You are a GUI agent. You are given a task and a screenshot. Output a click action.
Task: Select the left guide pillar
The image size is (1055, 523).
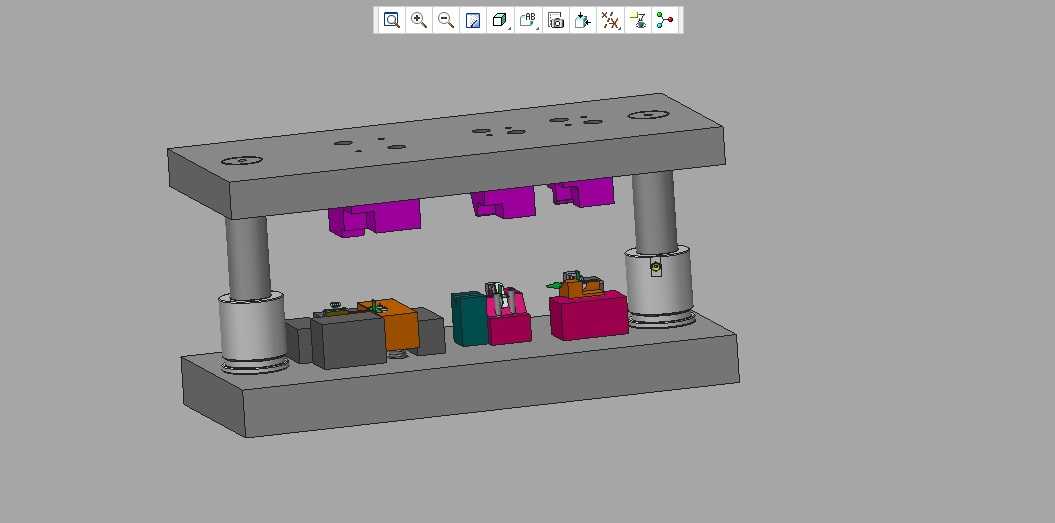tap(248, 258)
